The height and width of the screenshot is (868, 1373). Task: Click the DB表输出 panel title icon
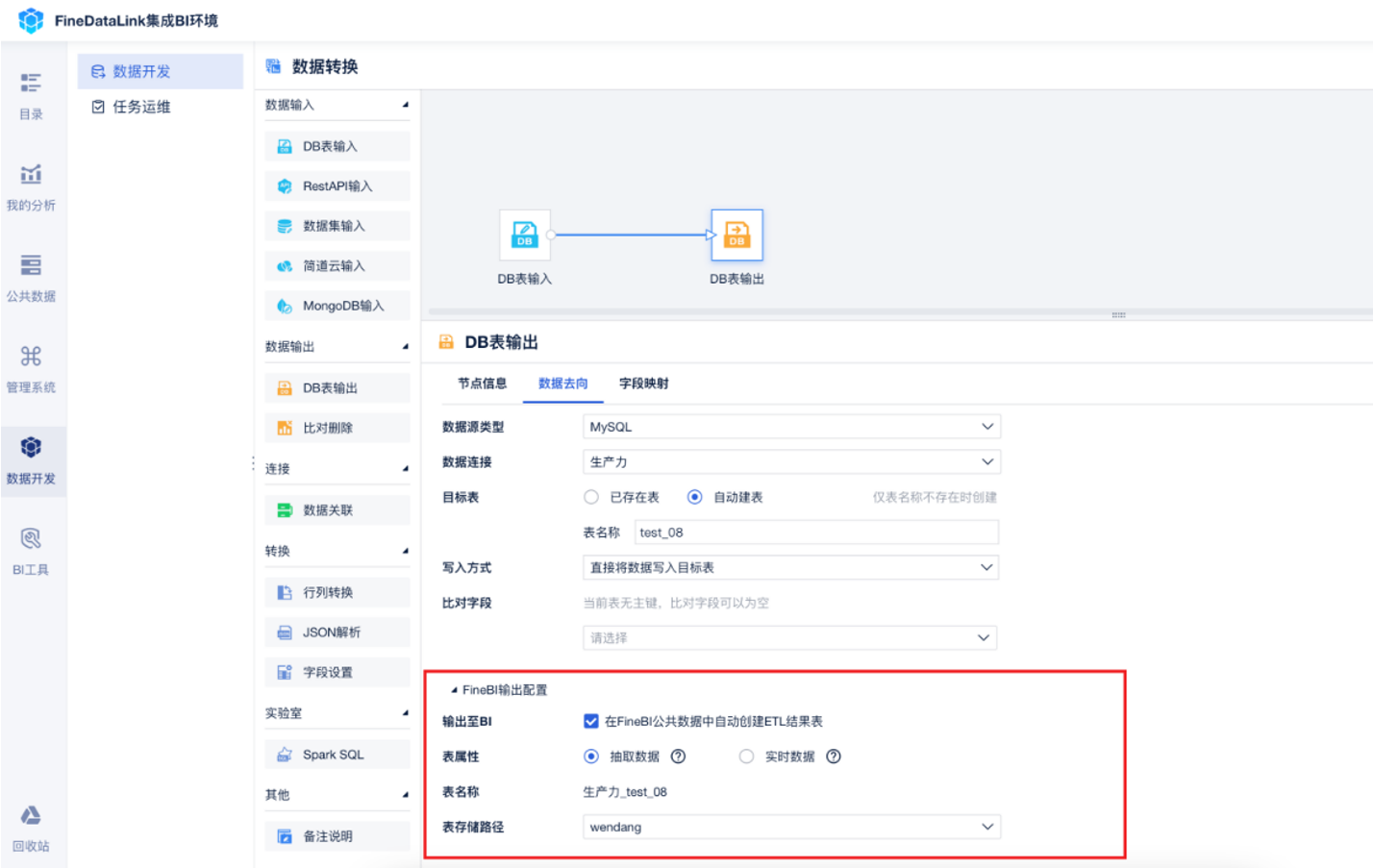click(446, 342)
